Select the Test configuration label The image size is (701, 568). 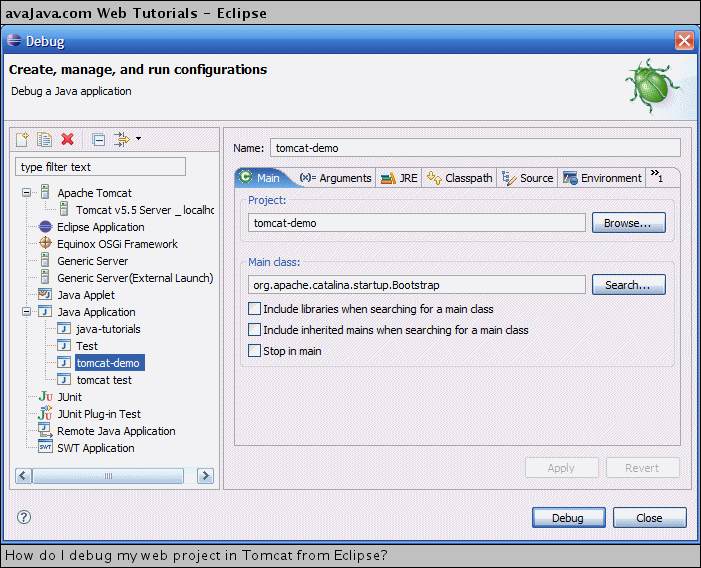pyautogui.click(x=87, y=346)
